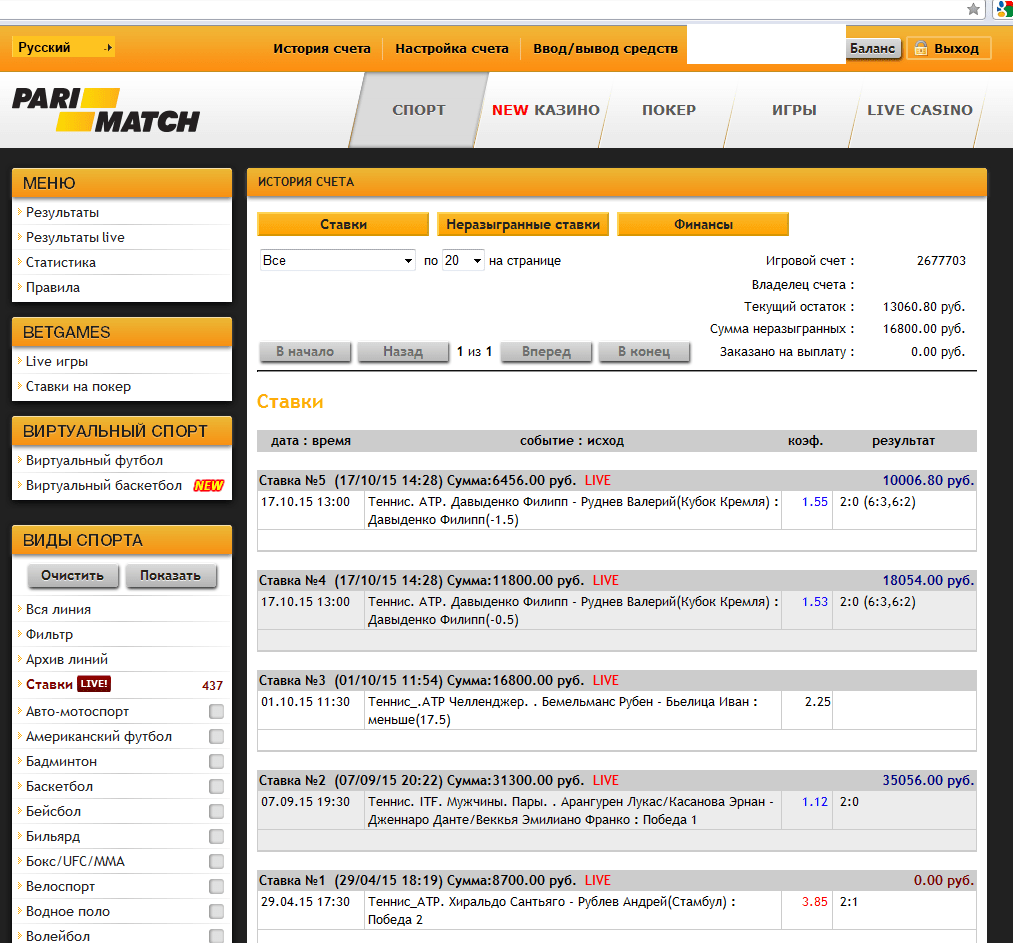Switch to the Покер tab
This screenshot has width=1013, height=943.
coord(668,110)
